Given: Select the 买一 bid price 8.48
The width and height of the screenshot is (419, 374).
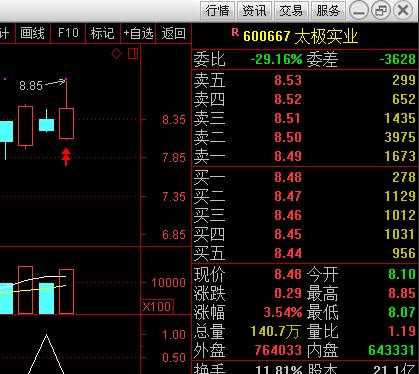Looking at the screenshot, I should (x=288, y=177).
